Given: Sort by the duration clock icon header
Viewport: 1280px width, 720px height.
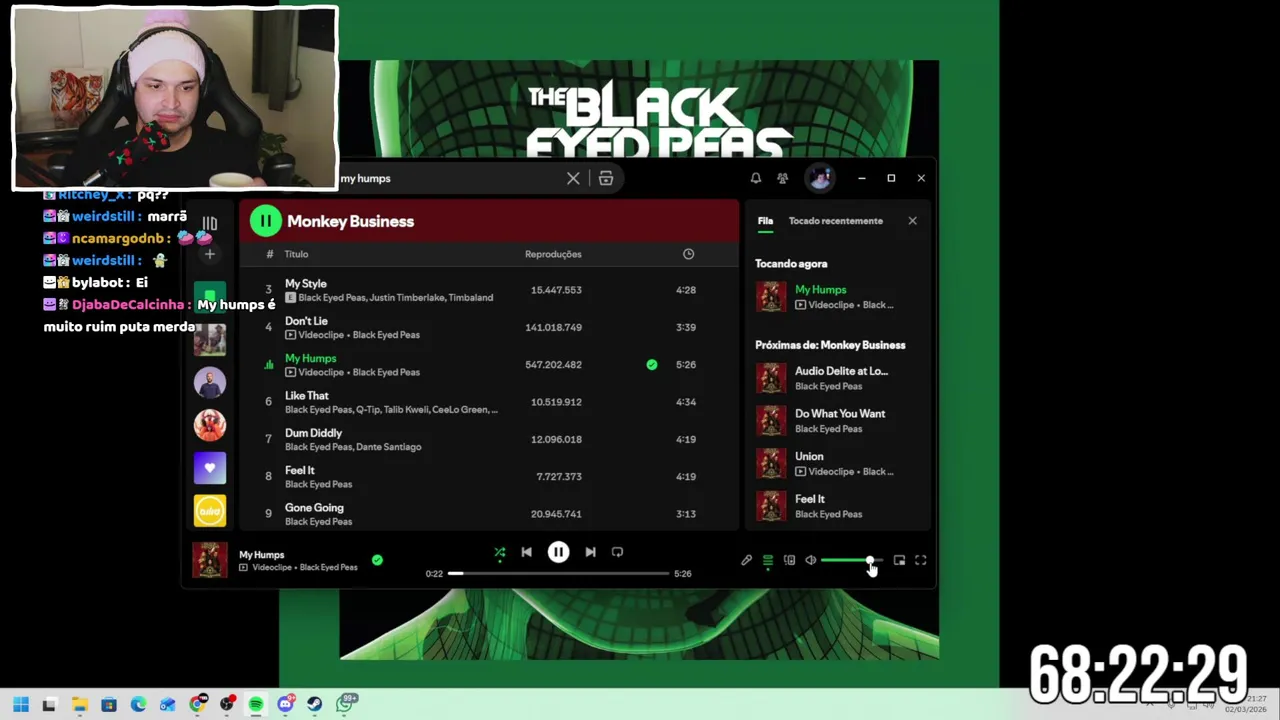Looking at the screenshot, I should click(688, 254).
